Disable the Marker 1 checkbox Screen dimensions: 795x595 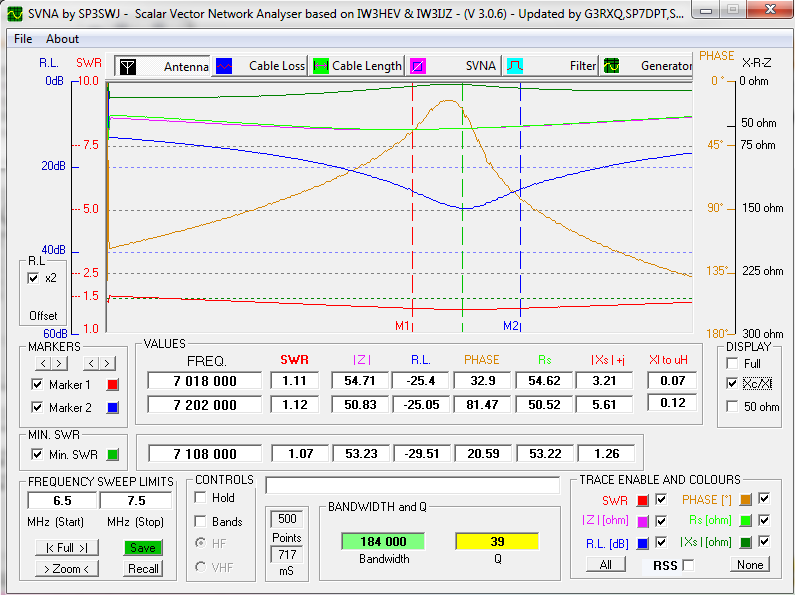point(38,385)
